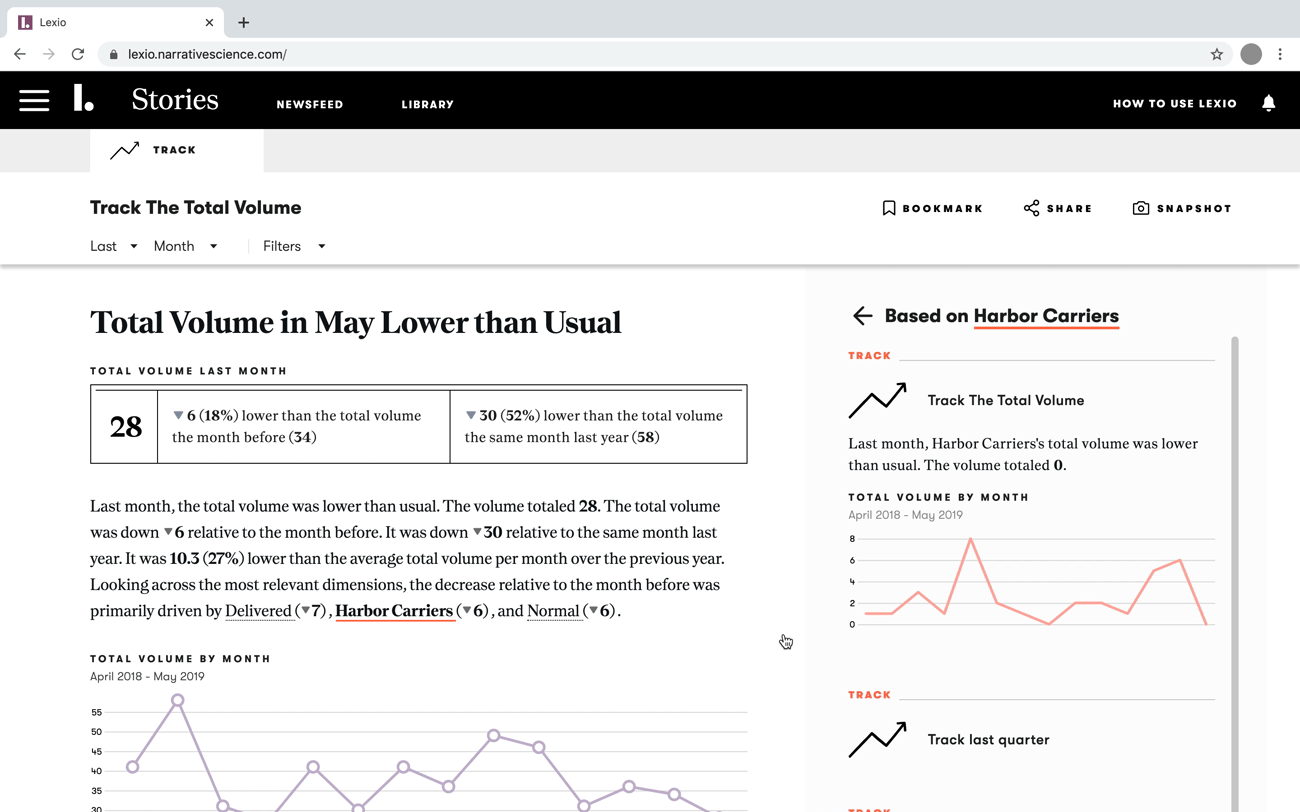Click the 6 (18%) lower than month before cell
Screen dimensions: 1300x812
pos(304,426)
